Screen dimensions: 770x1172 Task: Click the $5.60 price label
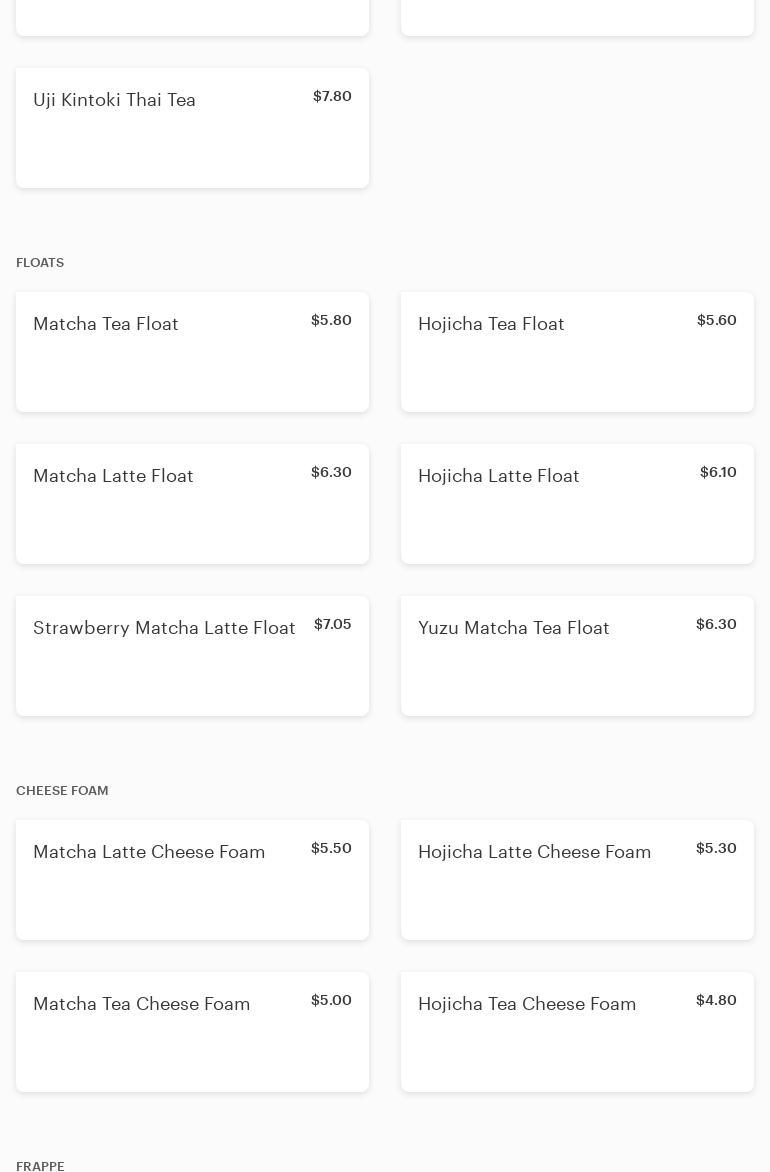coord(716,321)
